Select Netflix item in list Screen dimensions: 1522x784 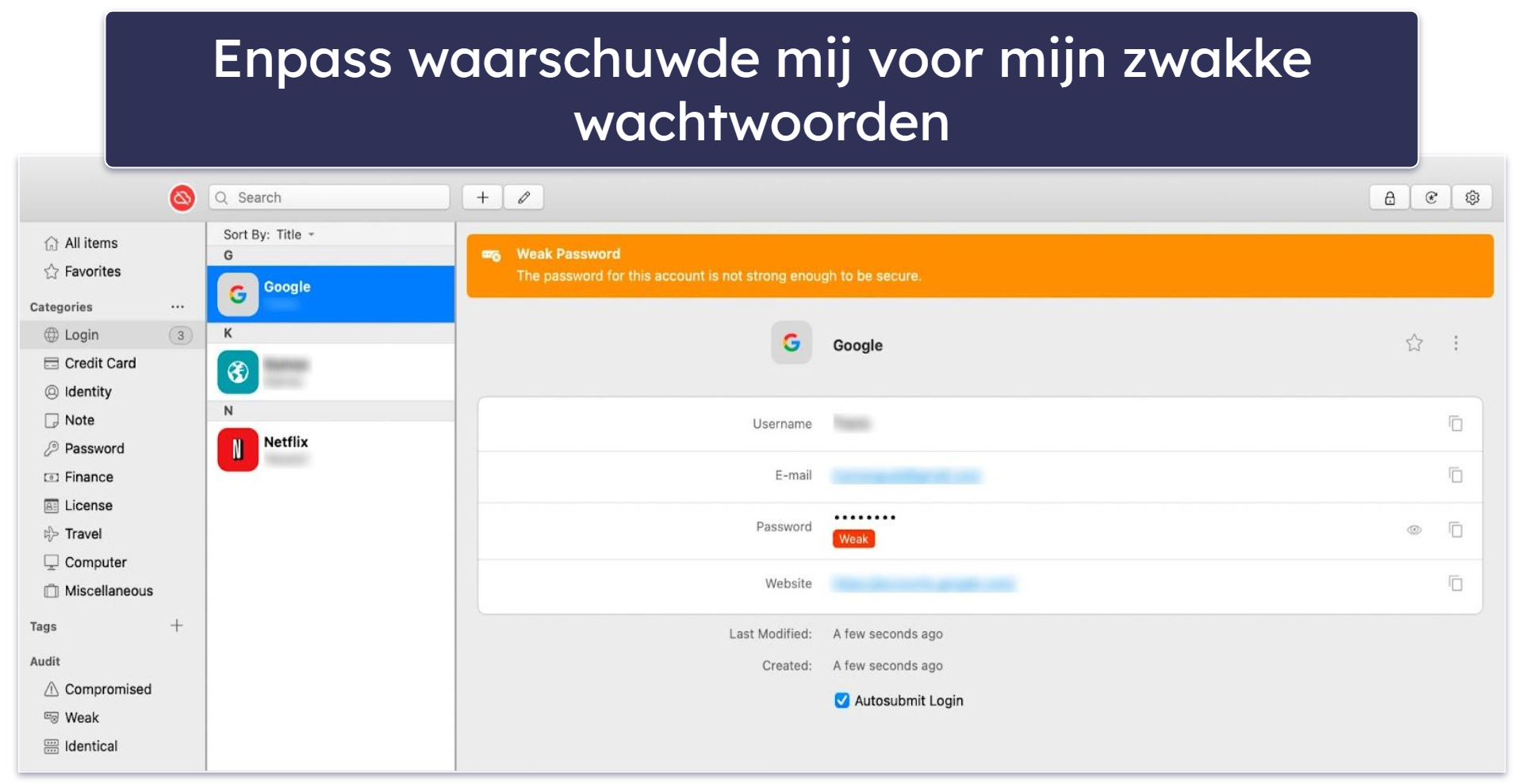click(331, 449)
